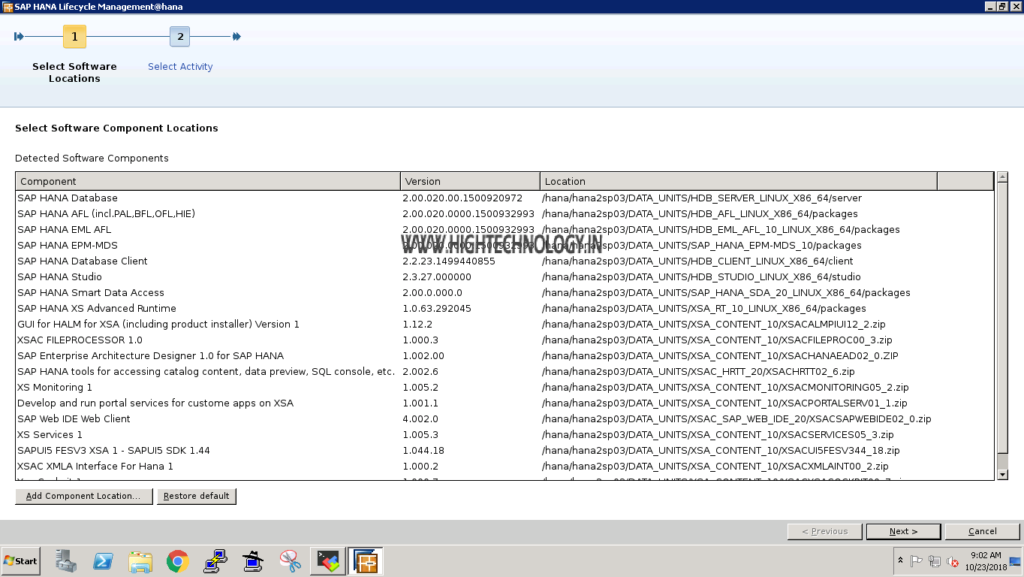
Task: Open Server Manager from the taskbar
Action: (x=65, y=561)
